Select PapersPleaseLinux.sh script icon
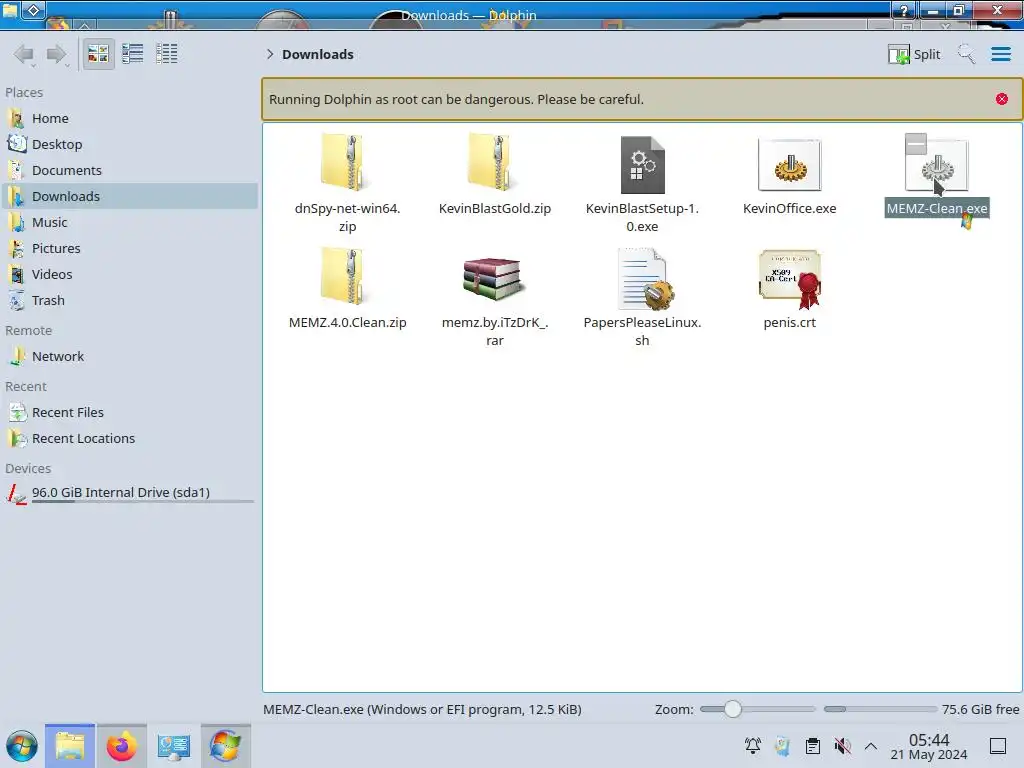1024x768 pixels. (644, 278)
